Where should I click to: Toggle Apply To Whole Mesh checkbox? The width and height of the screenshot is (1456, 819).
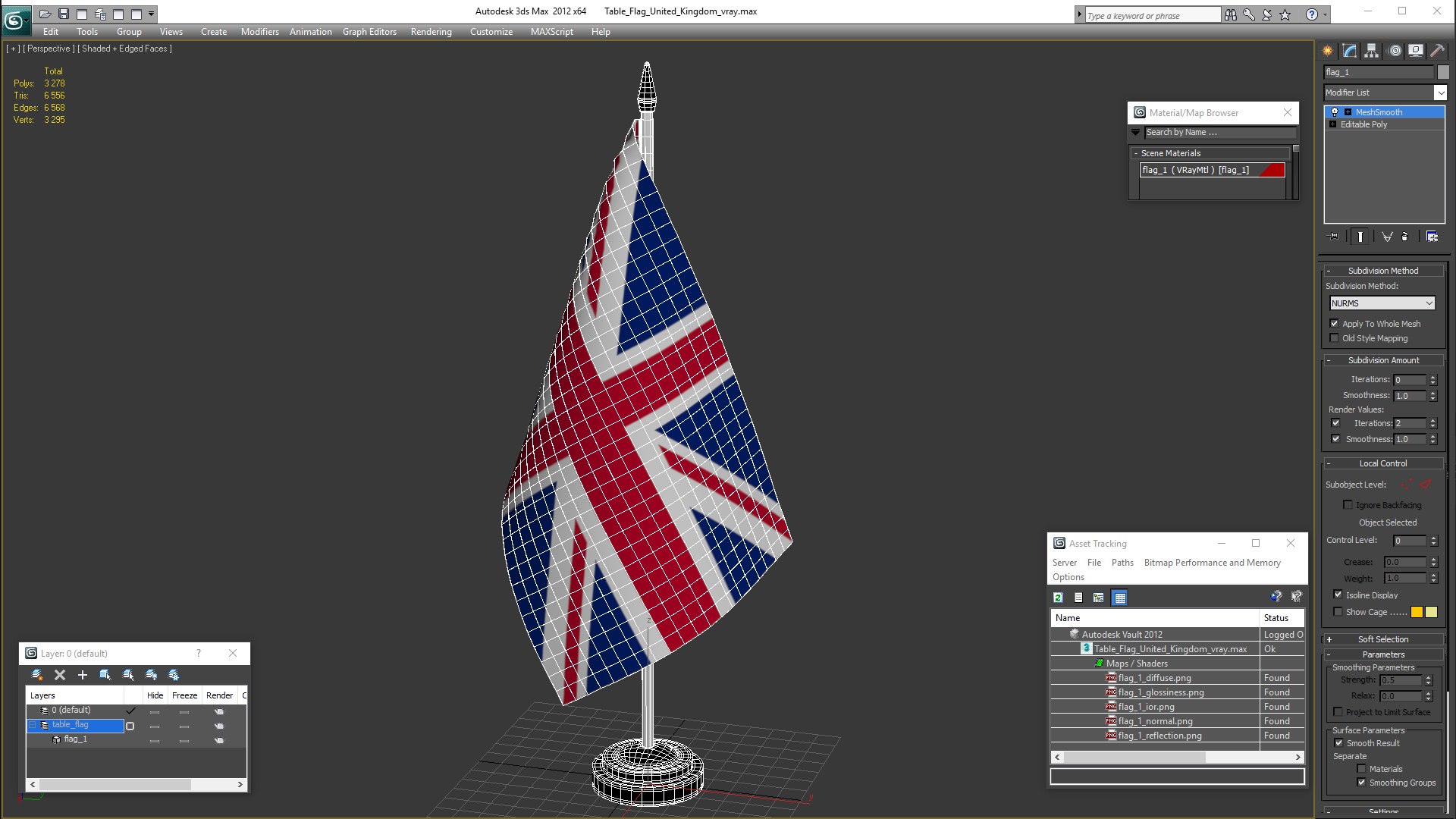[x=1335, y=324]
